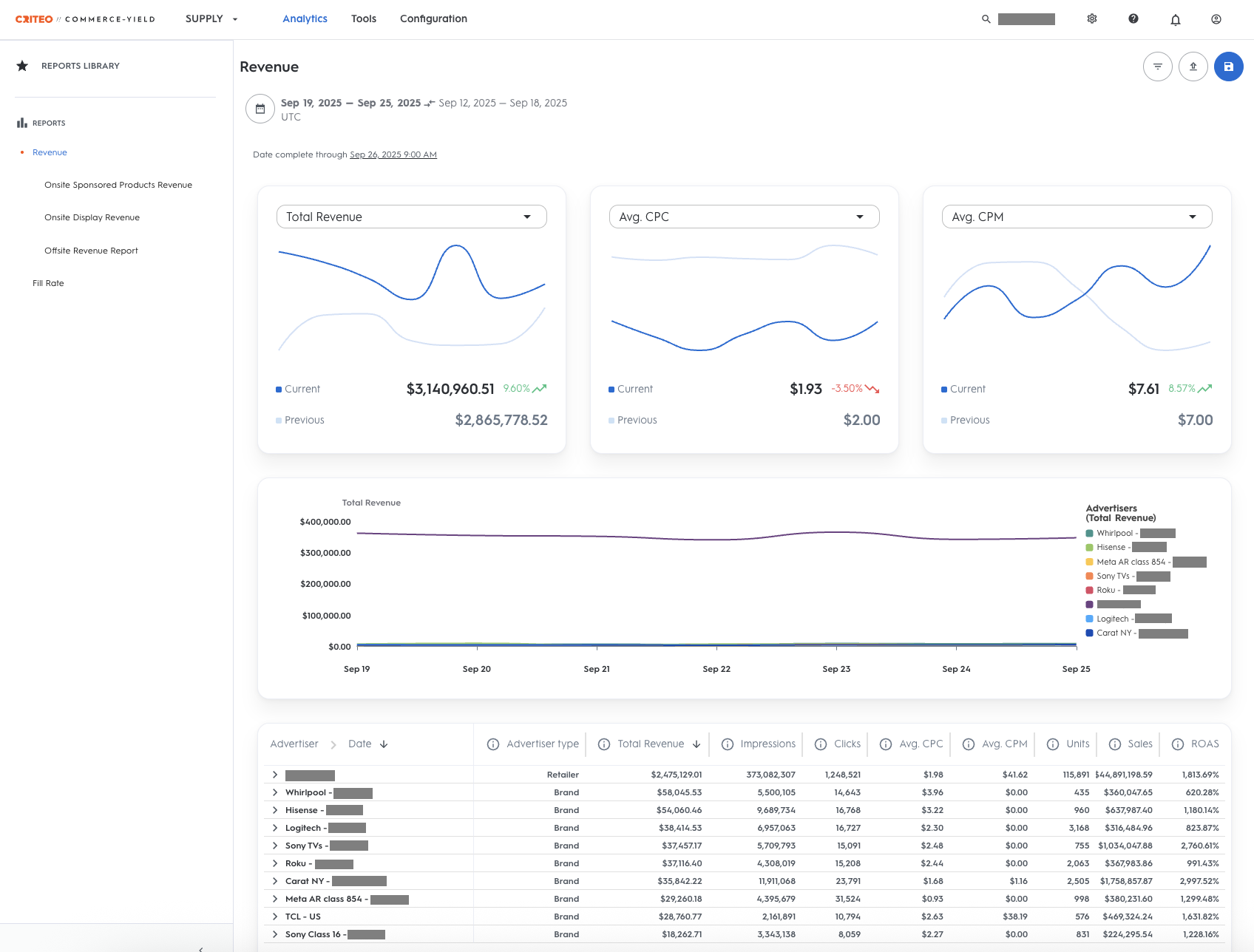
Task: Open the settings gear icon
Action: pos(1092,19)
